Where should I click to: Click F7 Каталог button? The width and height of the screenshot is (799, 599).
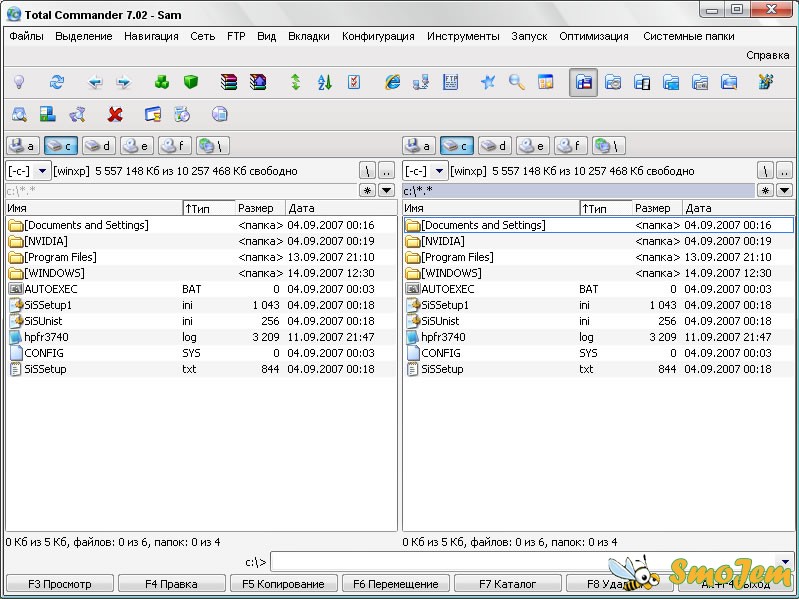(508, 584)
